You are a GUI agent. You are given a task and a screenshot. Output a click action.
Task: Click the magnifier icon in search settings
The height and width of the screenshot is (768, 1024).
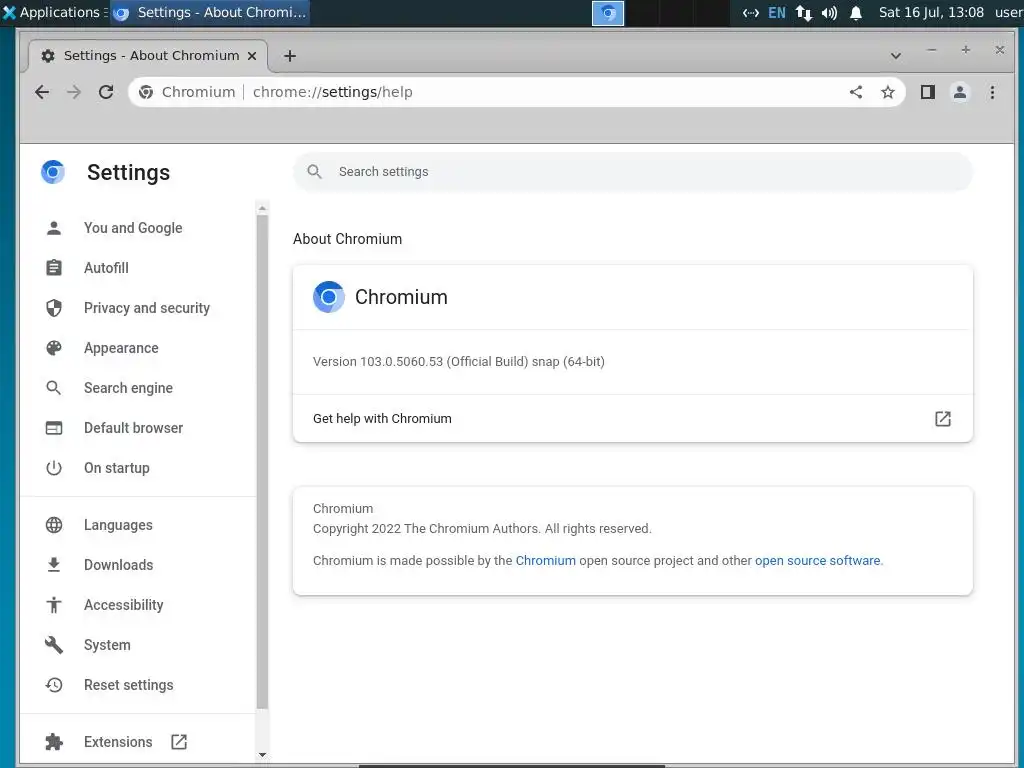tap(314, 172)
